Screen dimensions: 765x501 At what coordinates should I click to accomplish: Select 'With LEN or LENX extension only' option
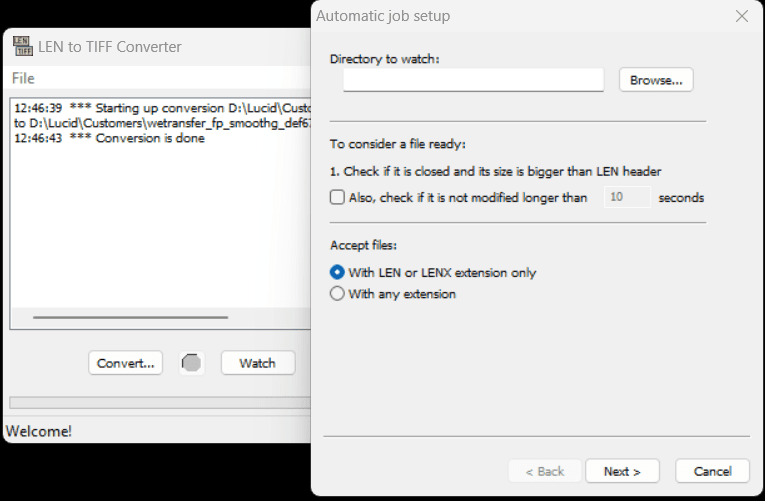338,272
